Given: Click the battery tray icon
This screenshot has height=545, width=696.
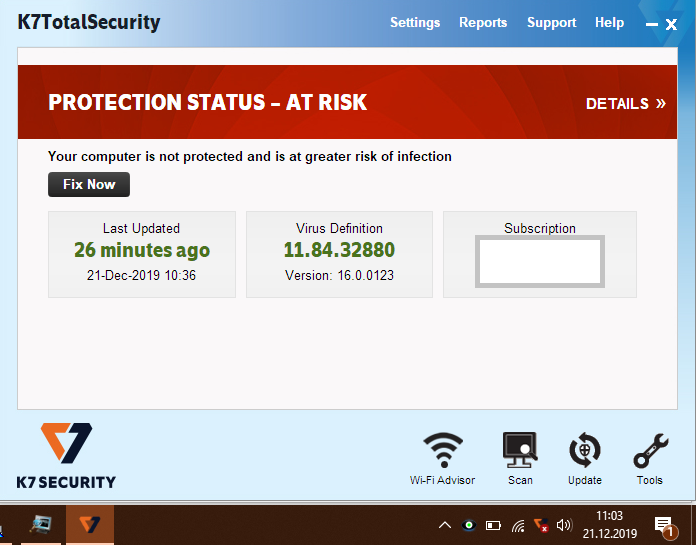Looking at the screenshot, I should click(493, 525).
